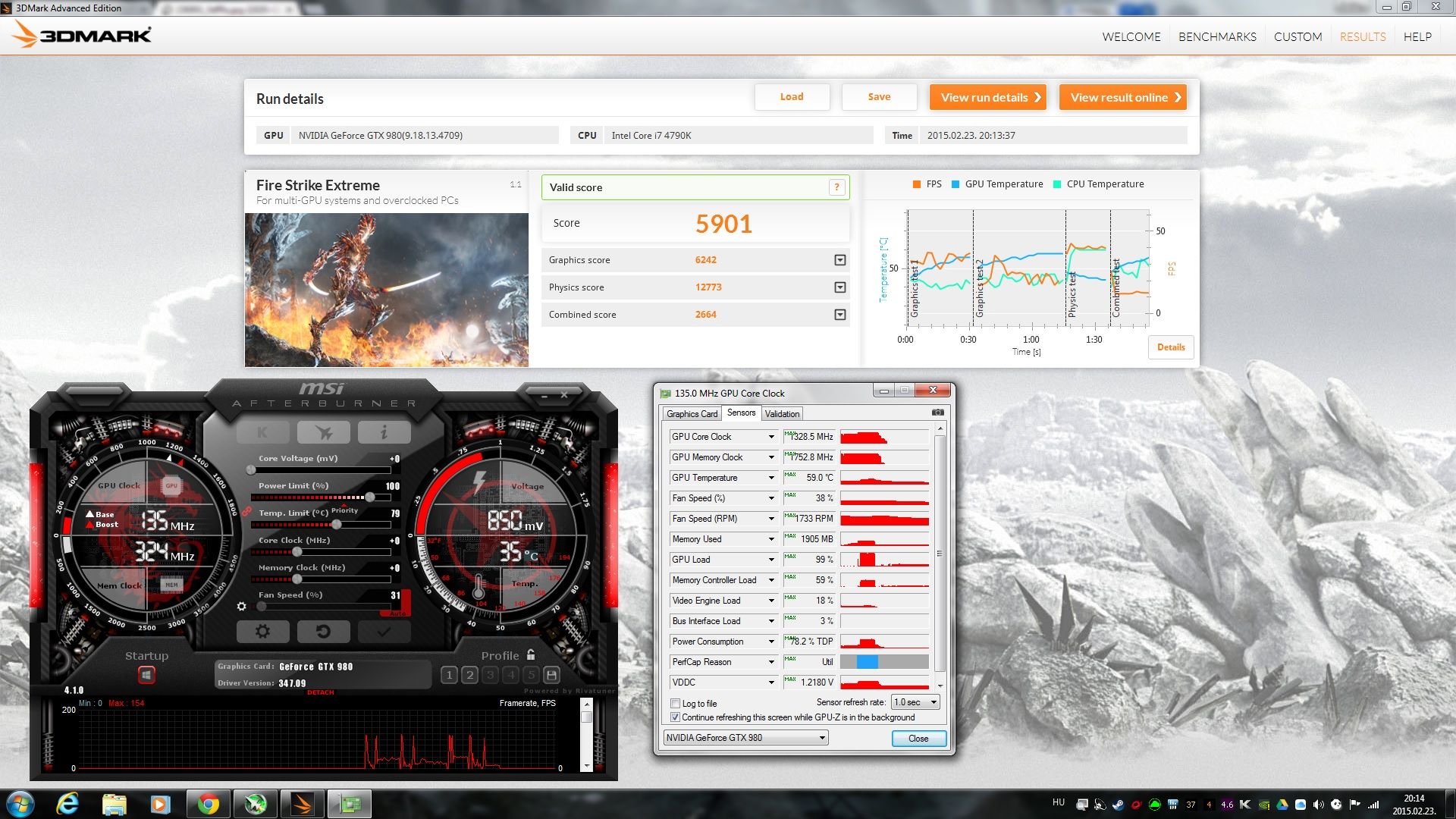Image resolution: width=1456 pixels, height=819 pixels.
Task: Open Sensor refresh rate dropdown
Action: point(915,702)
